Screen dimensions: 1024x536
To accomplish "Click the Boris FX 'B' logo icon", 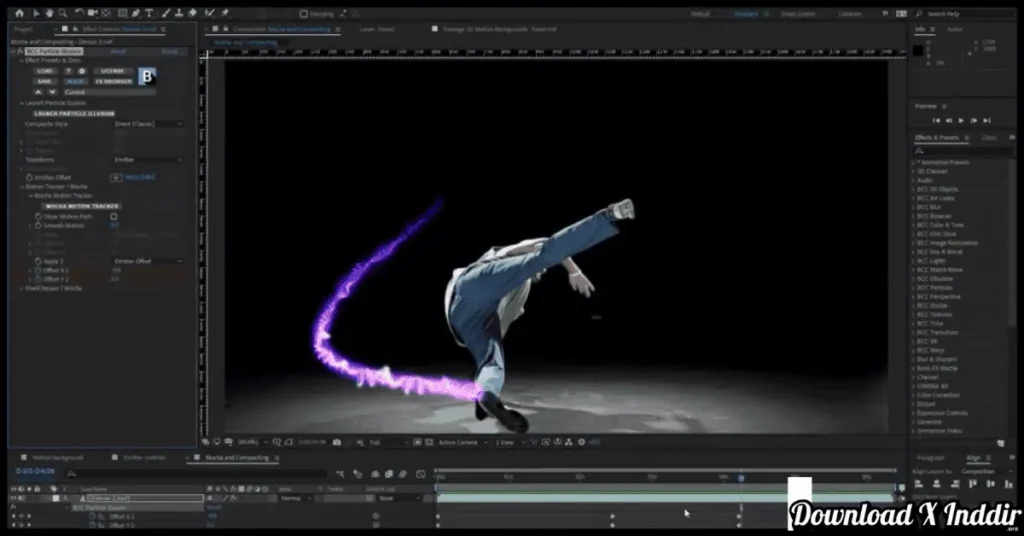I will pyautogui.click(x=148, y=76).
